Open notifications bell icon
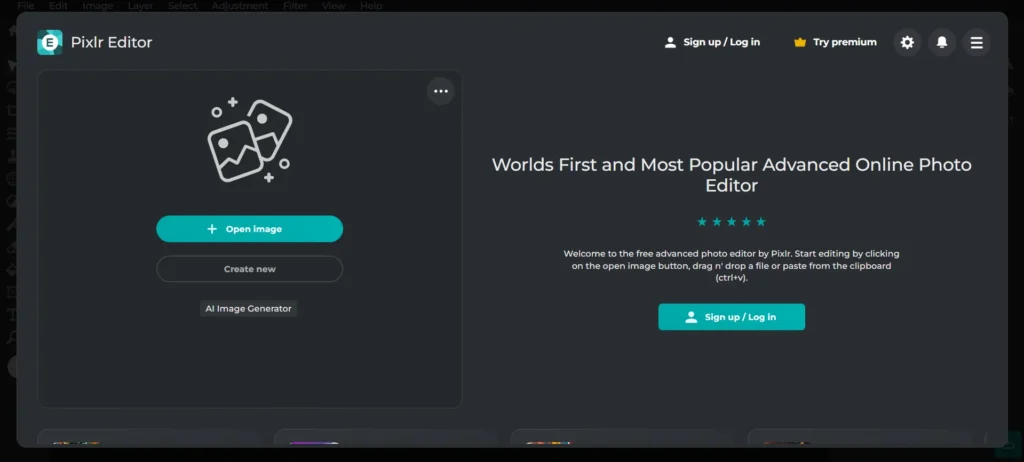The height and width of the screenshot is (462, 1024). pos(942,42)
